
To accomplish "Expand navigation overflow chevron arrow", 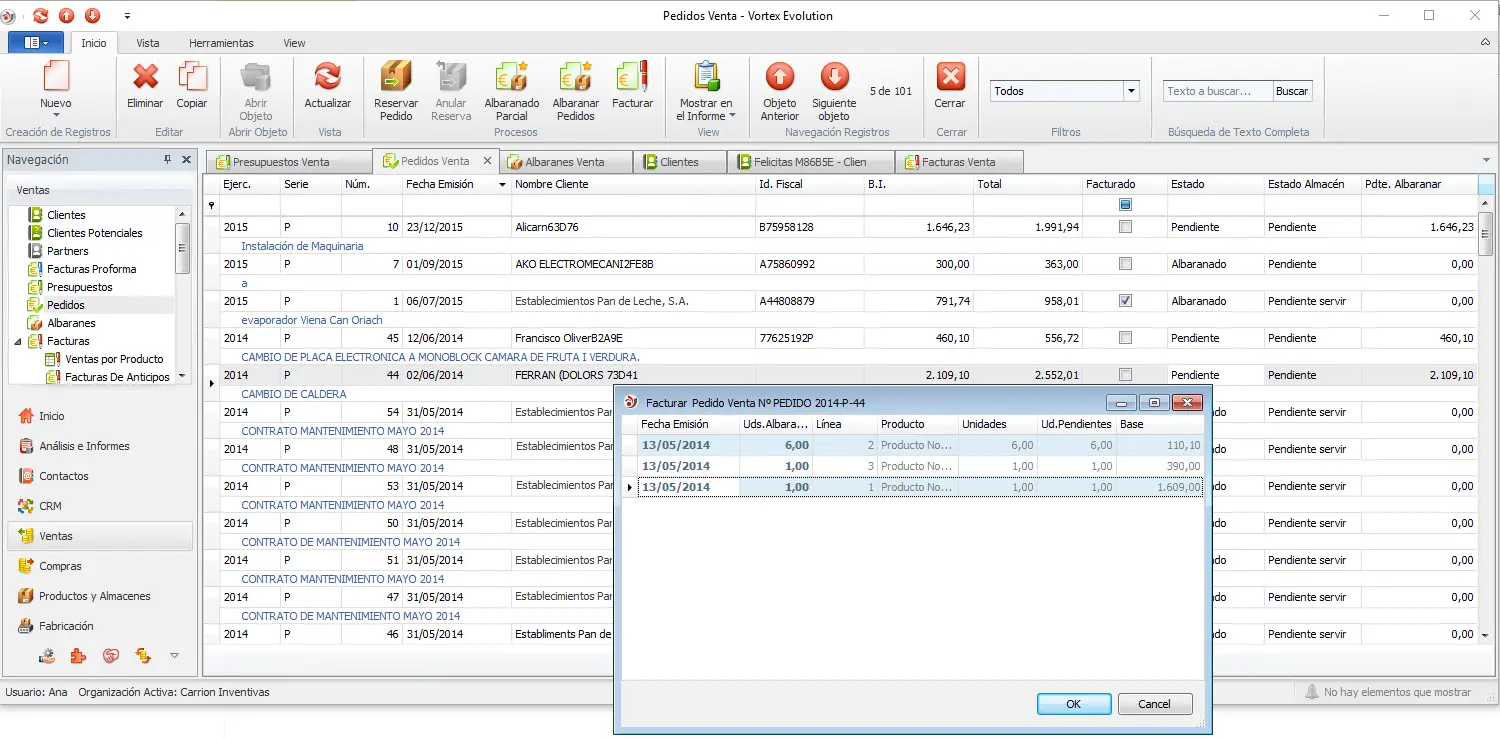I will (174, 656).
